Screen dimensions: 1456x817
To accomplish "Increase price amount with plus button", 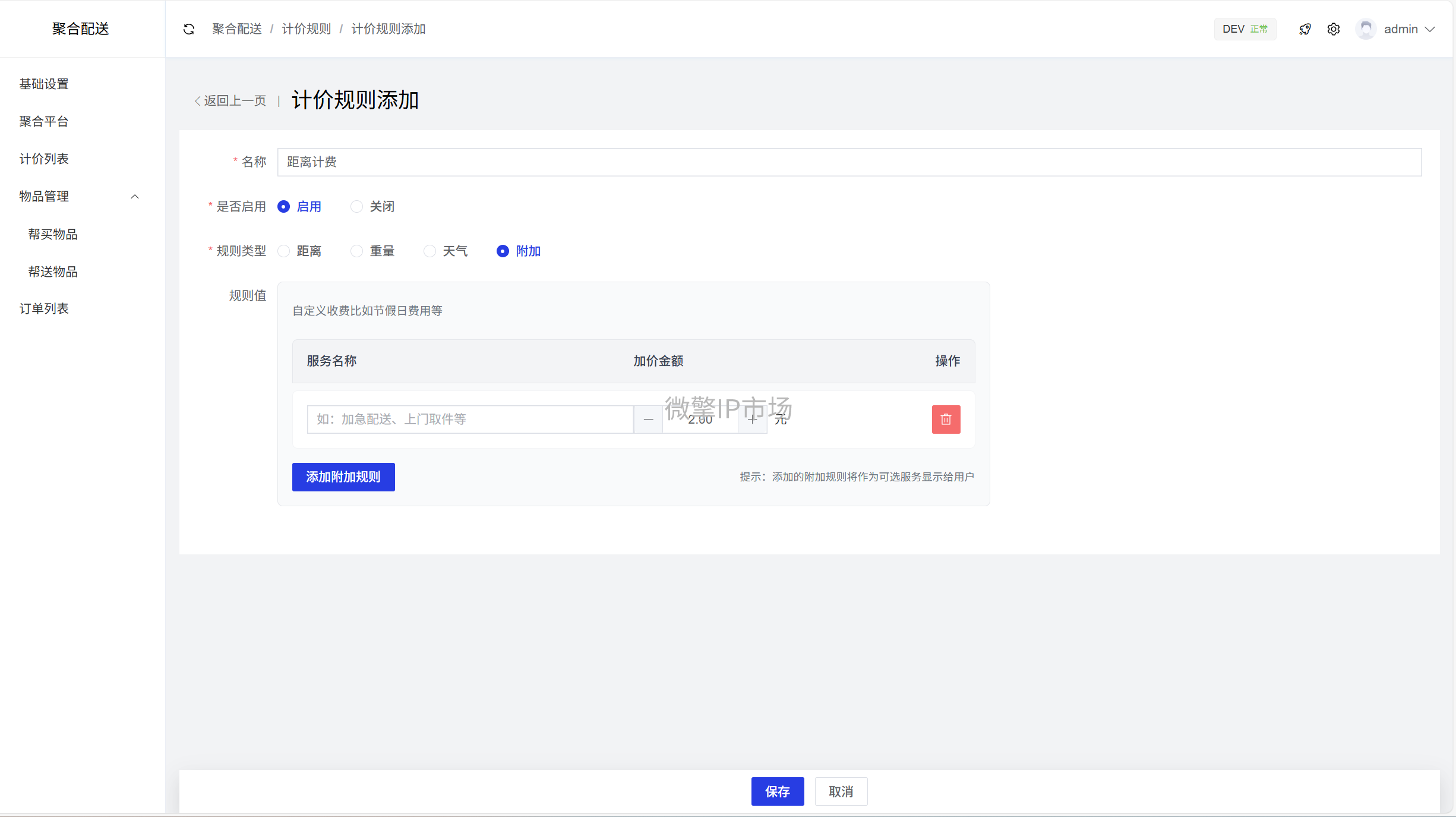I will point(753,419).
